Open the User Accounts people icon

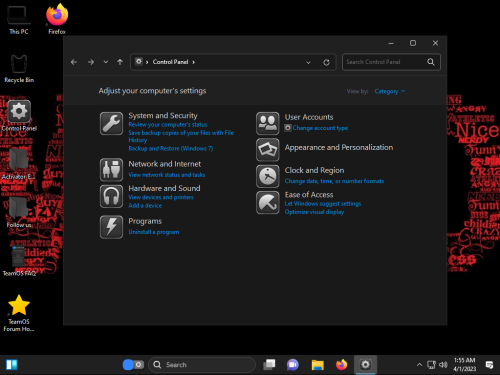point(267,123)
